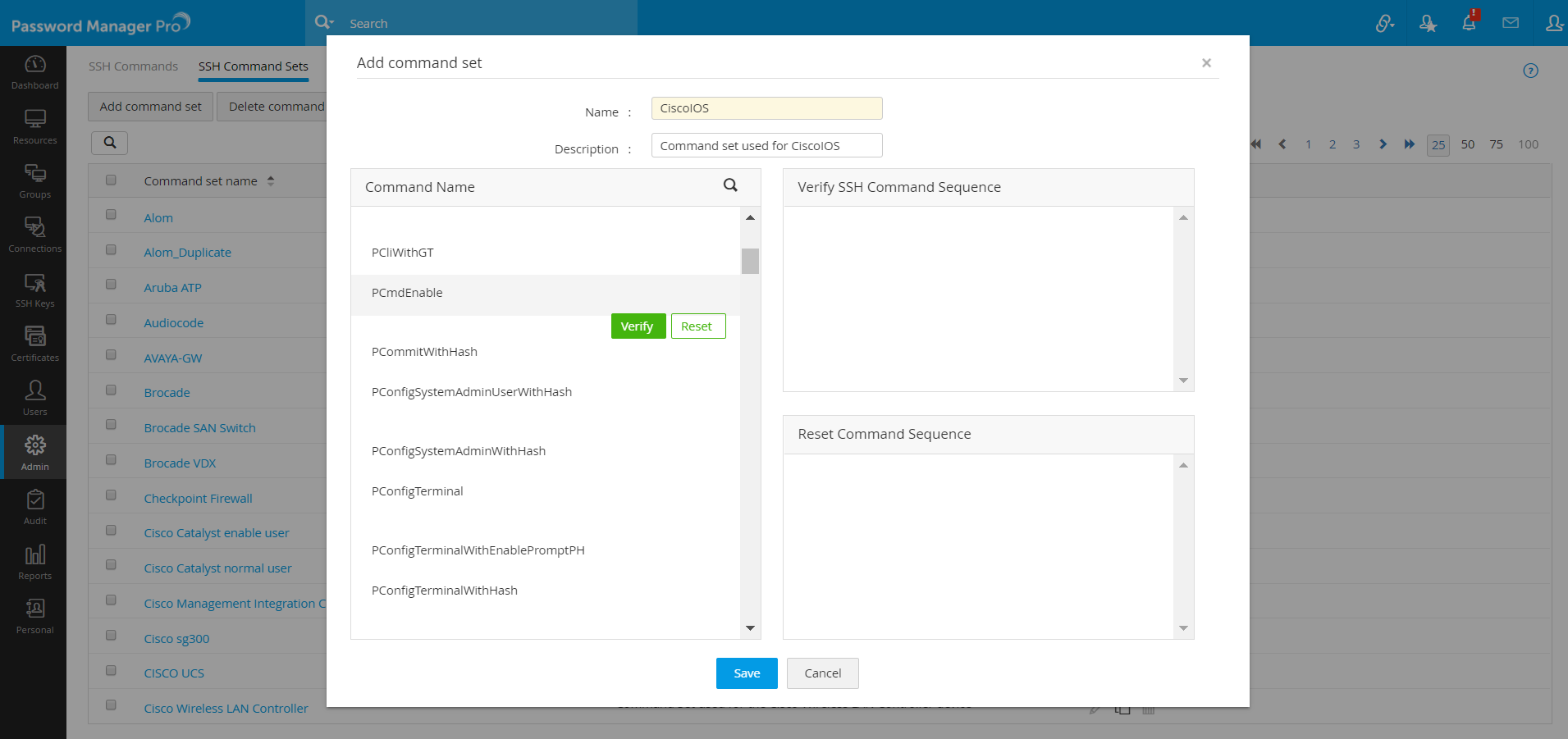The image size is (1568, 739).
Task: Show 75 rows per page
Action: [x=1497, y=144]
